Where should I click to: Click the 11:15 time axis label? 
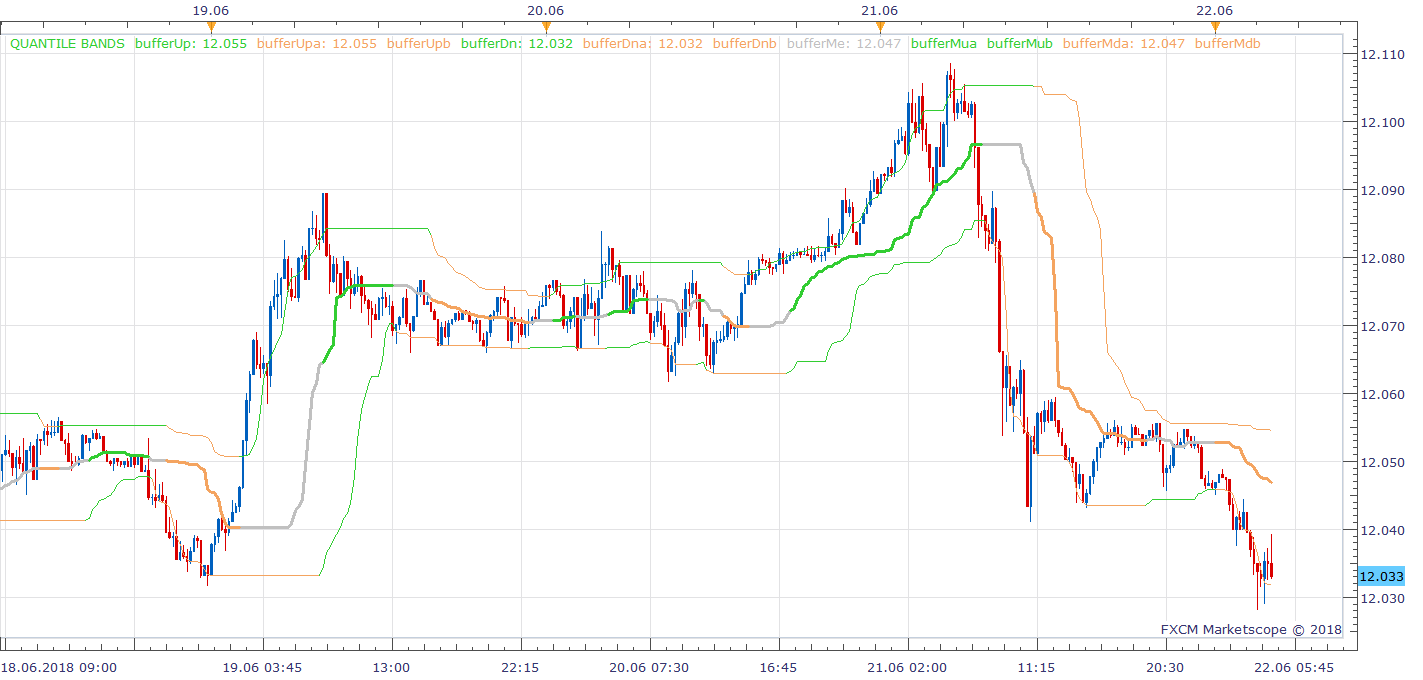pos(1036,667)
